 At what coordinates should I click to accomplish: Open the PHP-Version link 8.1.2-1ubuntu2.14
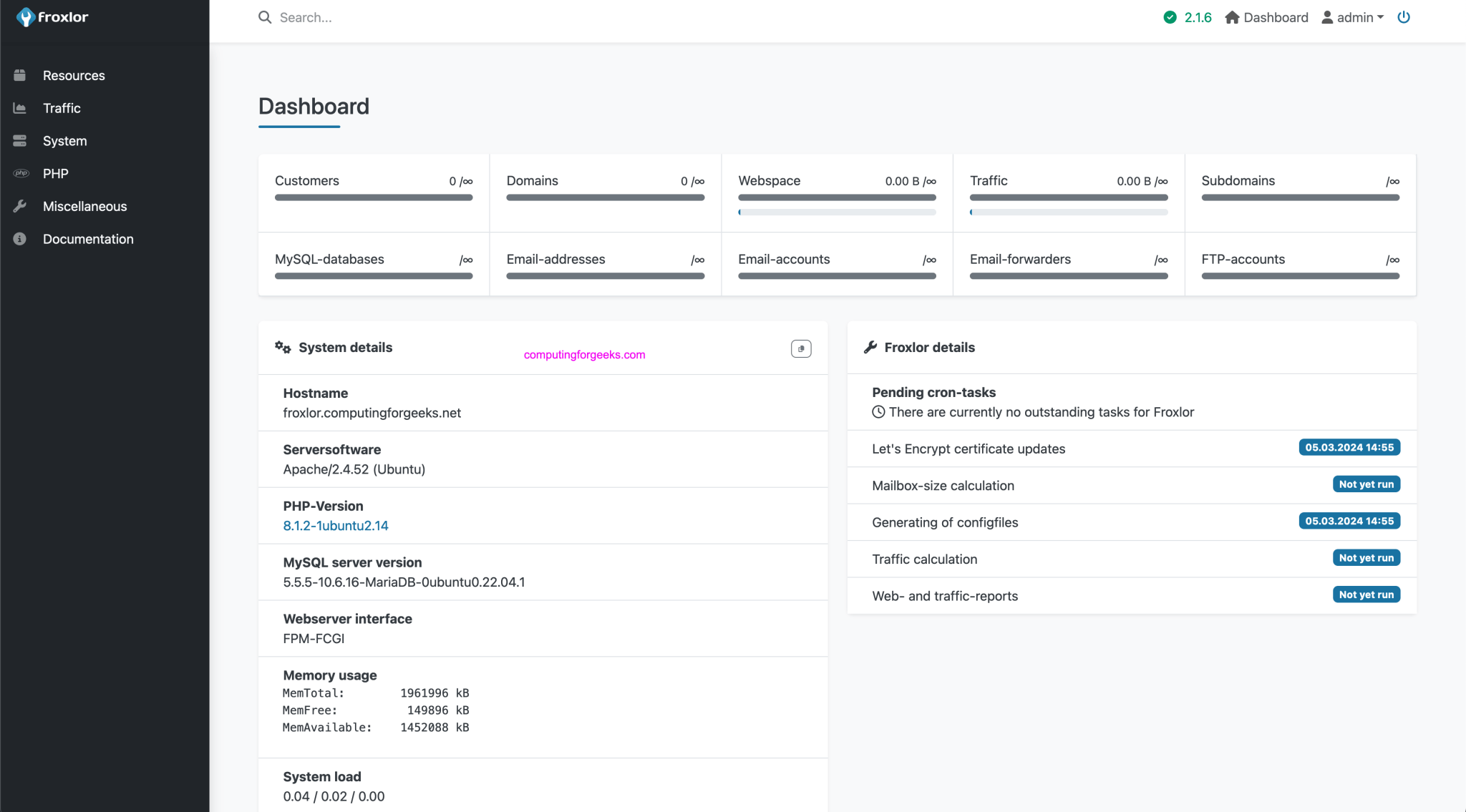click(336, 525)
